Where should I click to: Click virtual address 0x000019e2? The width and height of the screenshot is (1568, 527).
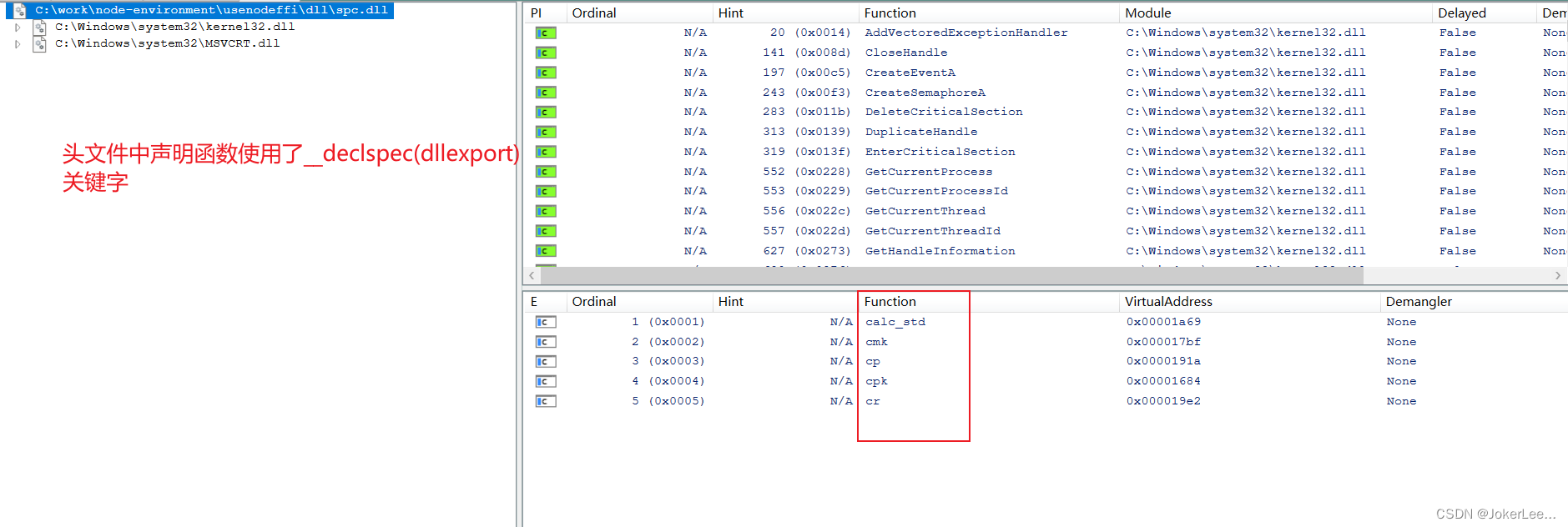point(1163,401)
